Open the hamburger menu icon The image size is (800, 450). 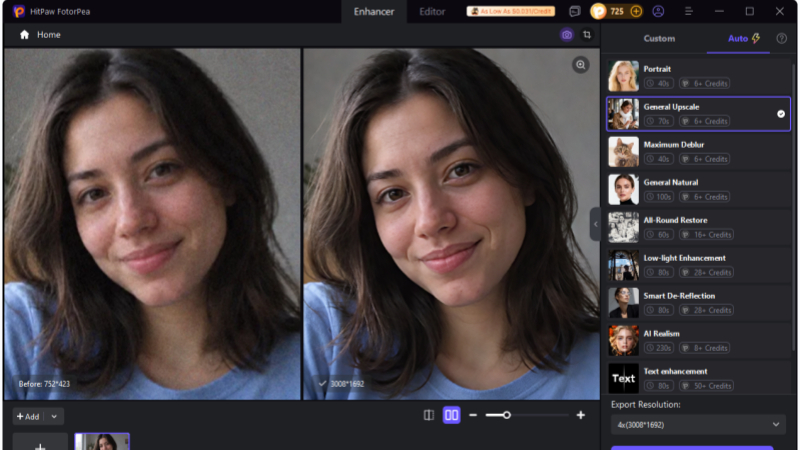(x=688, y=11)
